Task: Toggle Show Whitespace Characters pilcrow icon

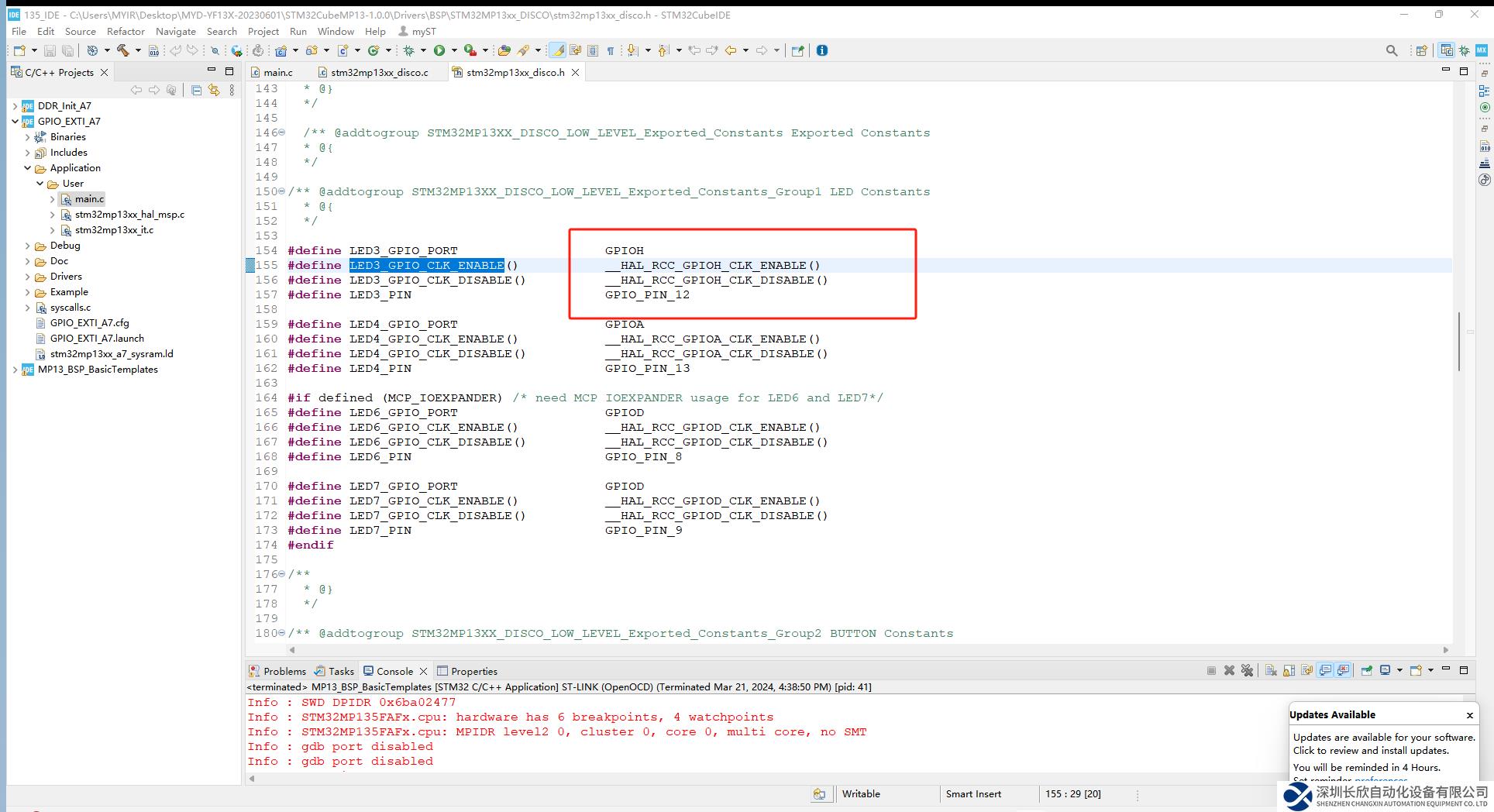Action: [611, 50]
